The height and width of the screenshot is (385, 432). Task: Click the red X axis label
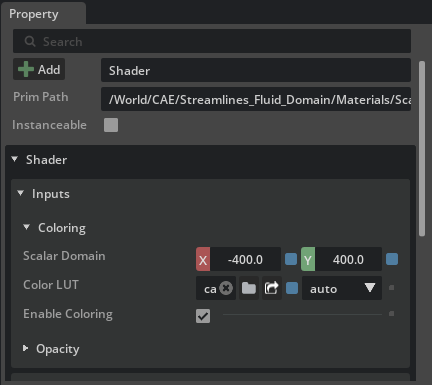coord(203,259)
